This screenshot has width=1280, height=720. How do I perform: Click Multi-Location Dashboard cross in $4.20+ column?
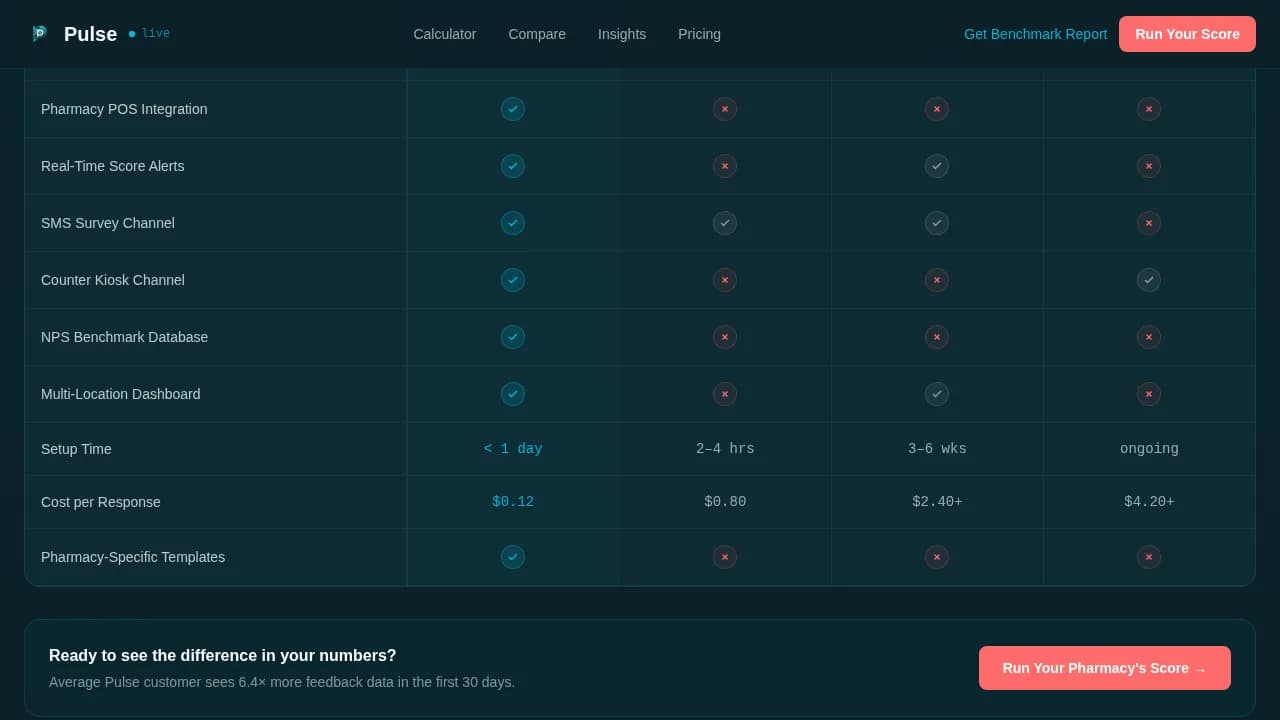point(1149,394)
